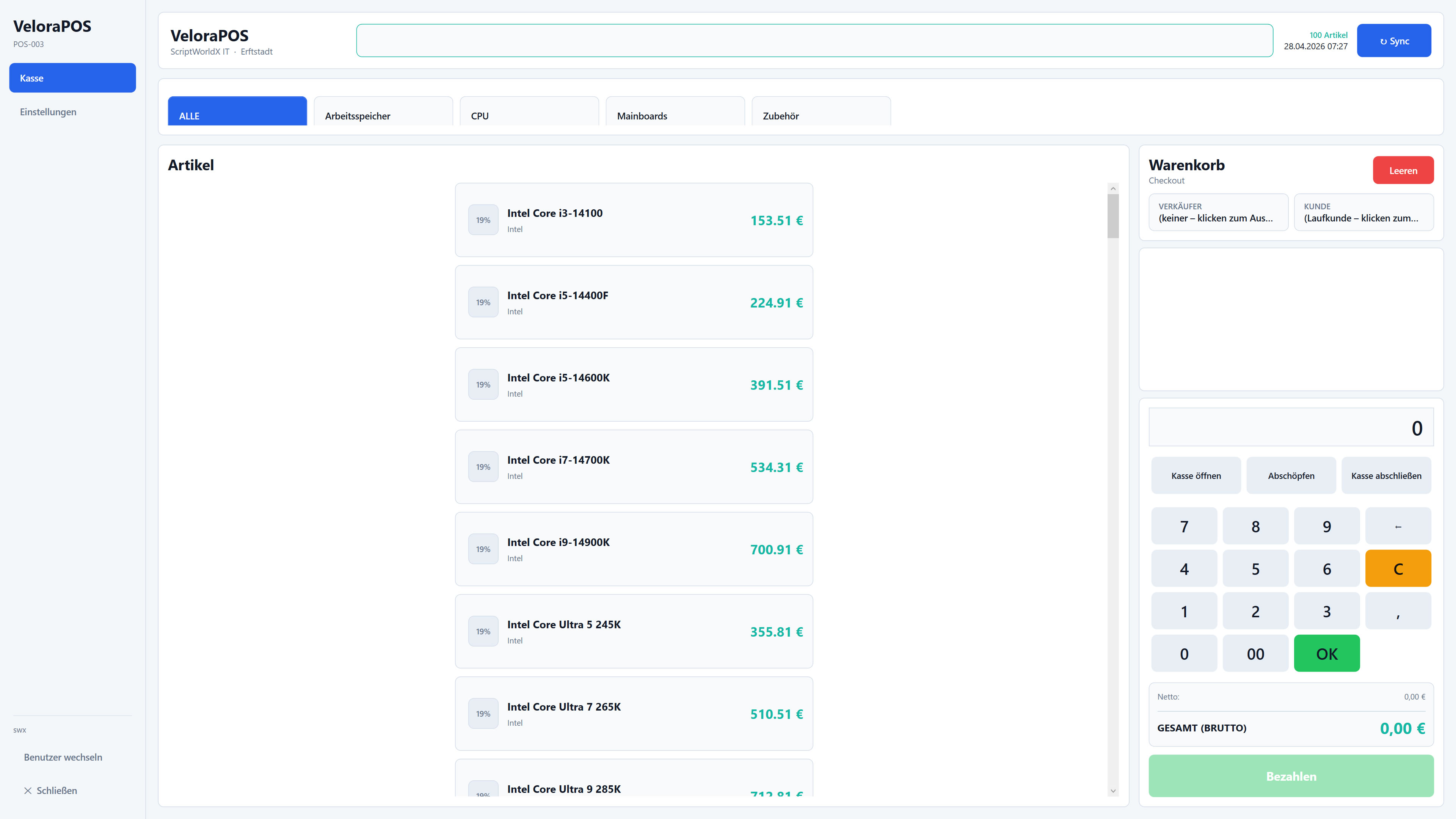Open Einstellungen in the sidebar
The image size is (1456, 819).
click(72, 112)
